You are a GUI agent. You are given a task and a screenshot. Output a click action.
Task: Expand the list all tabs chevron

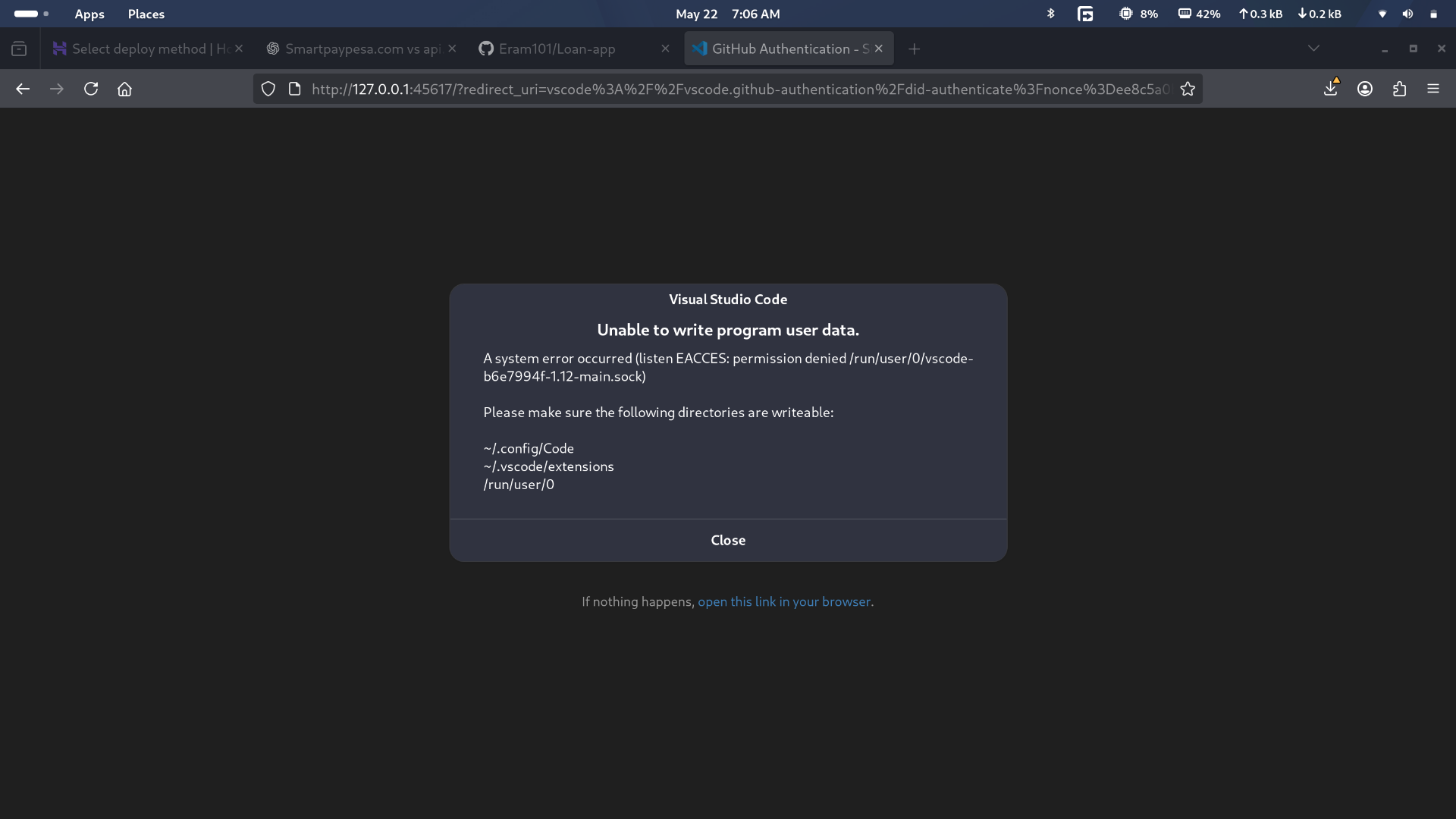pyautogui.click(x=1313, y=49)
